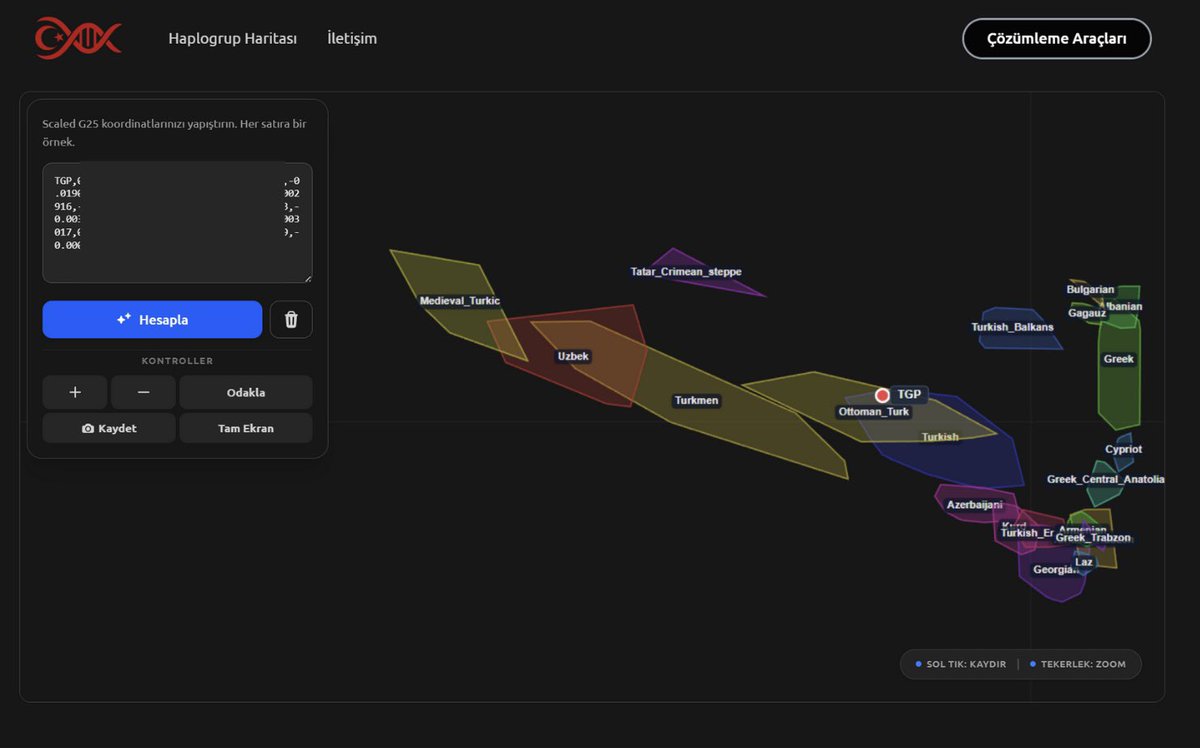Image resolution: width=1200 pixels, height=748 pixels.
Task: Select the Laz label
Action: [1083, 562]
